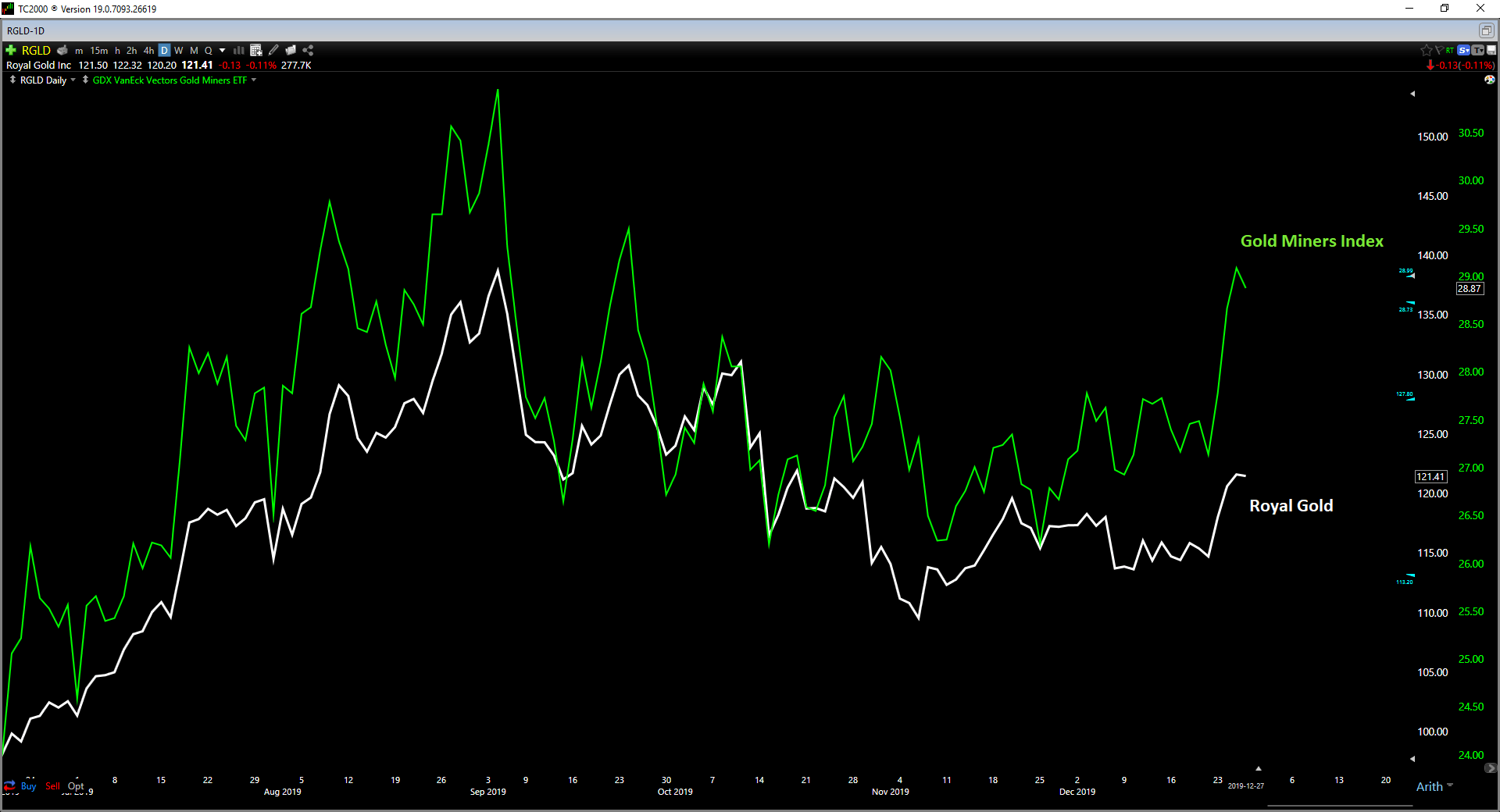Viewport: 1500px width, 812px height.
Task: Click the TC2000 application icon in title bar
Action: point(8,9)
